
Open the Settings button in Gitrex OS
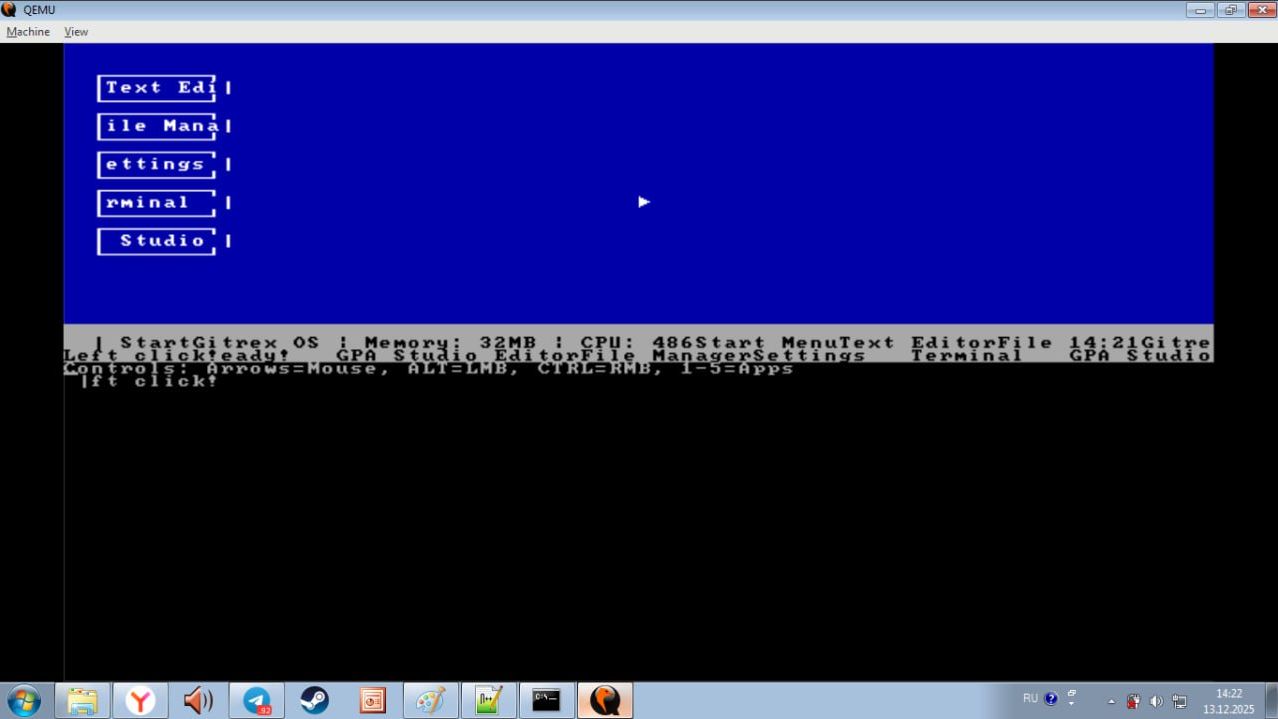pyautogui.click(x=157, y=164)
